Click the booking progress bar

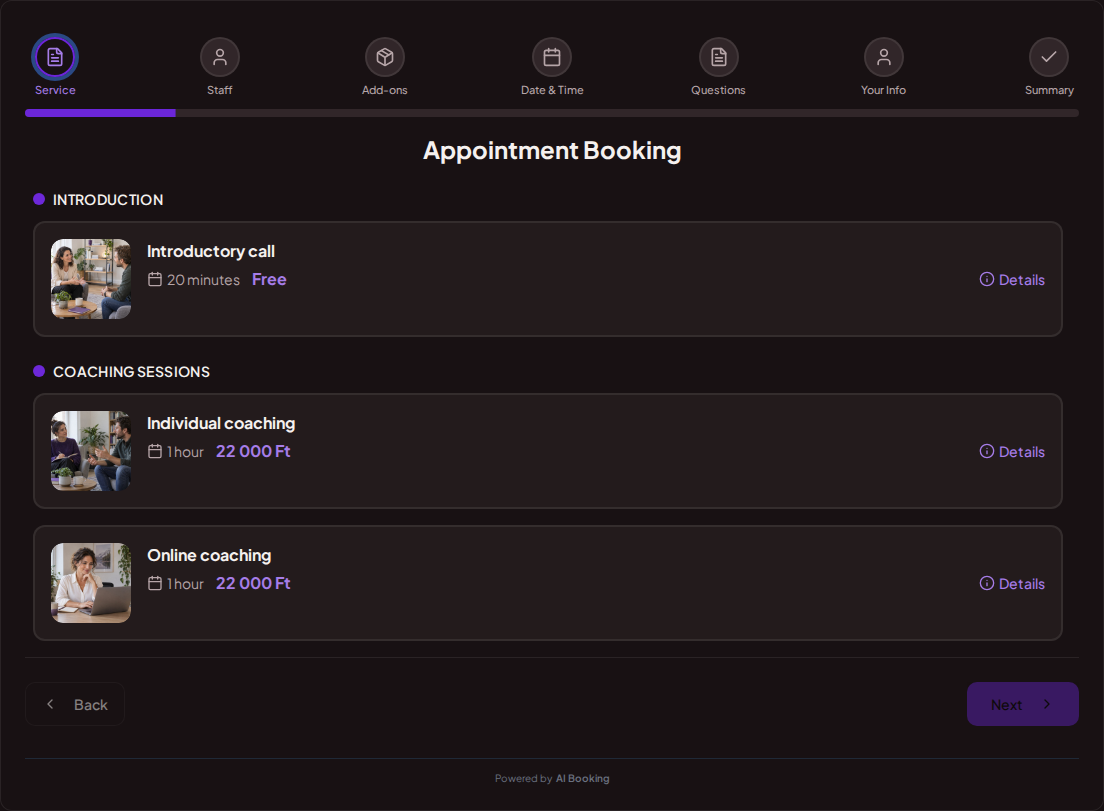[x=552, y=113]
